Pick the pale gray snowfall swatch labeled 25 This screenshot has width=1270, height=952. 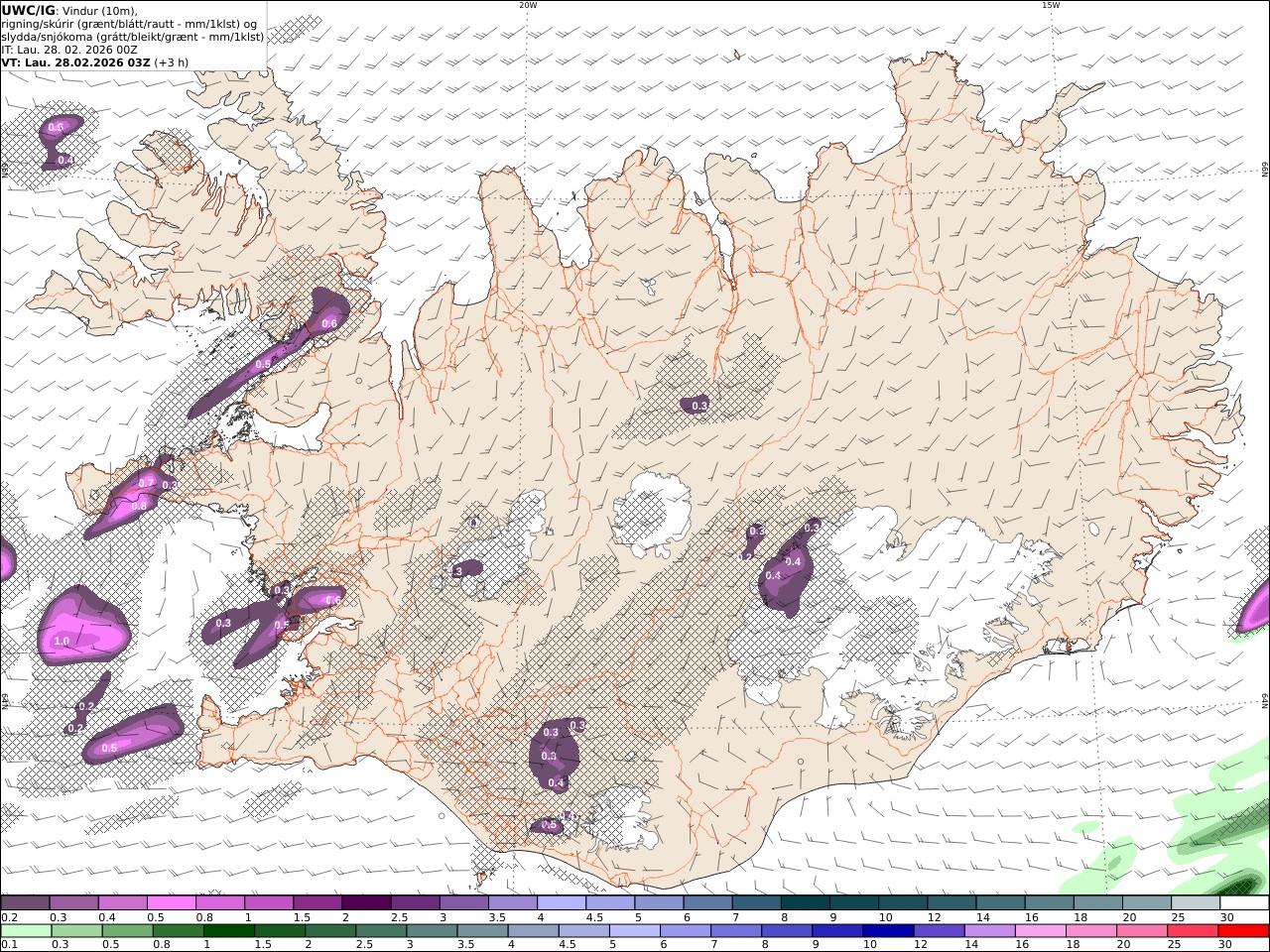coord(1195,902)
